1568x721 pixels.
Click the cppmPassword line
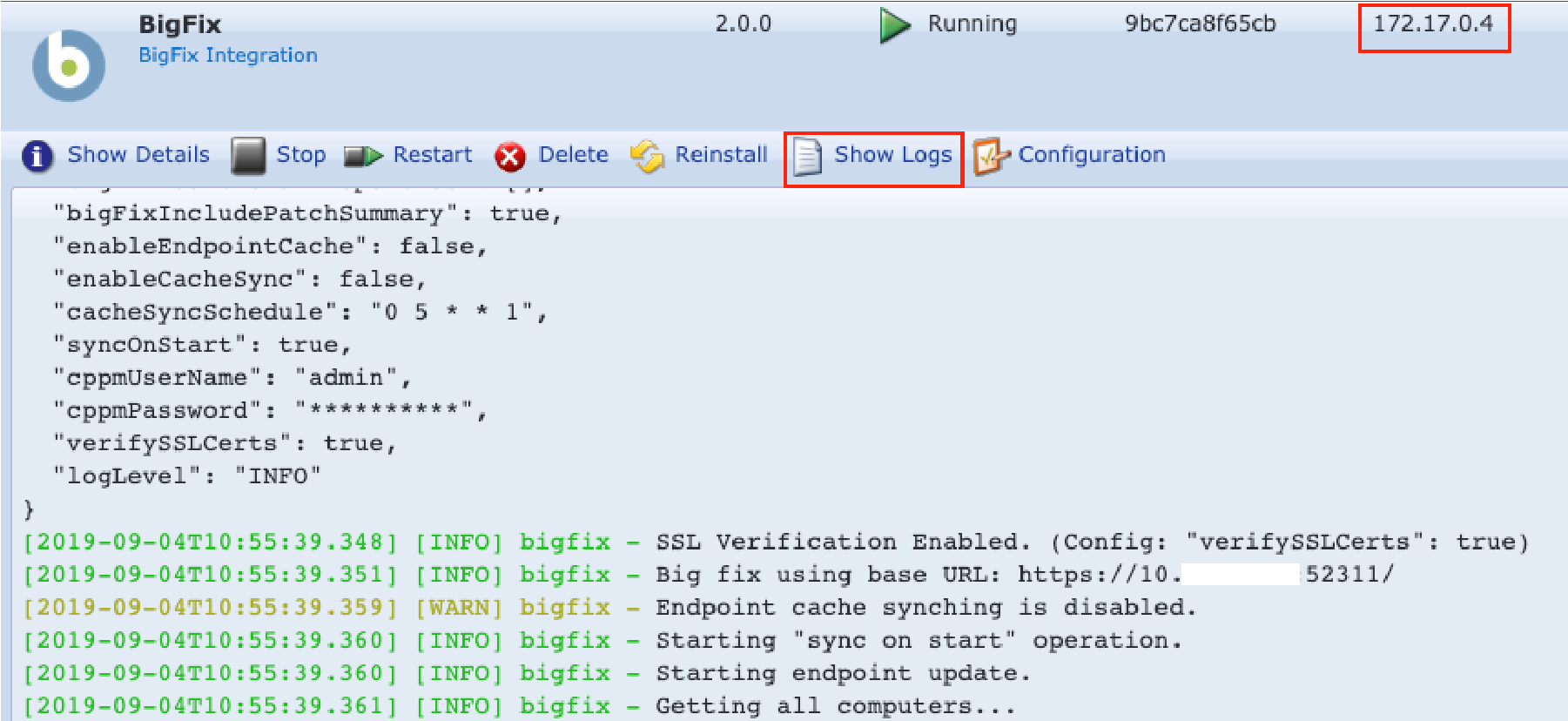click(270, 411)
